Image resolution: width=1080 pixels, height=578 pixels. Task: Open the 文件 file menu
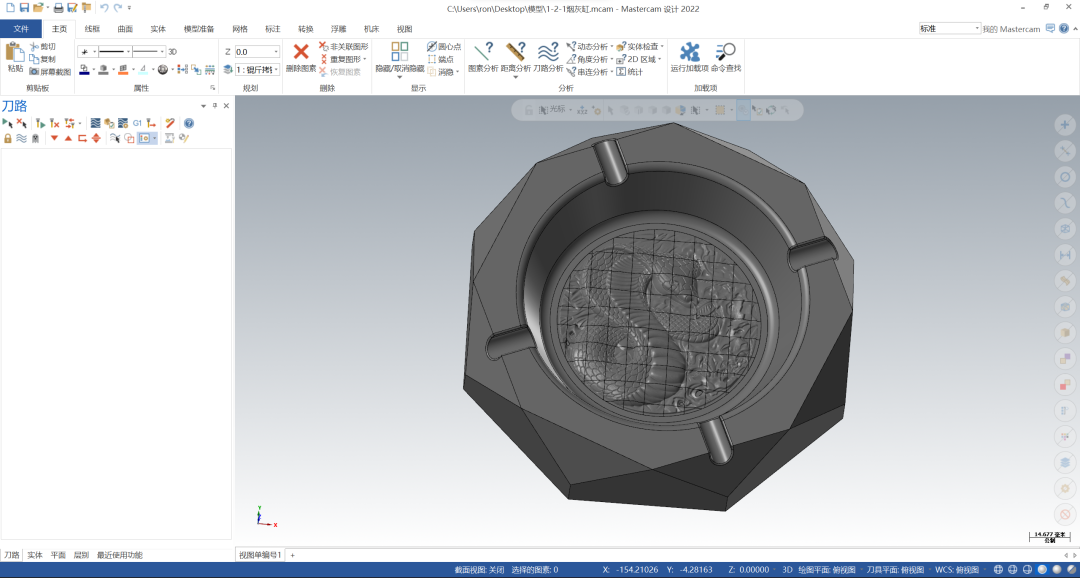tap(21, 29)
